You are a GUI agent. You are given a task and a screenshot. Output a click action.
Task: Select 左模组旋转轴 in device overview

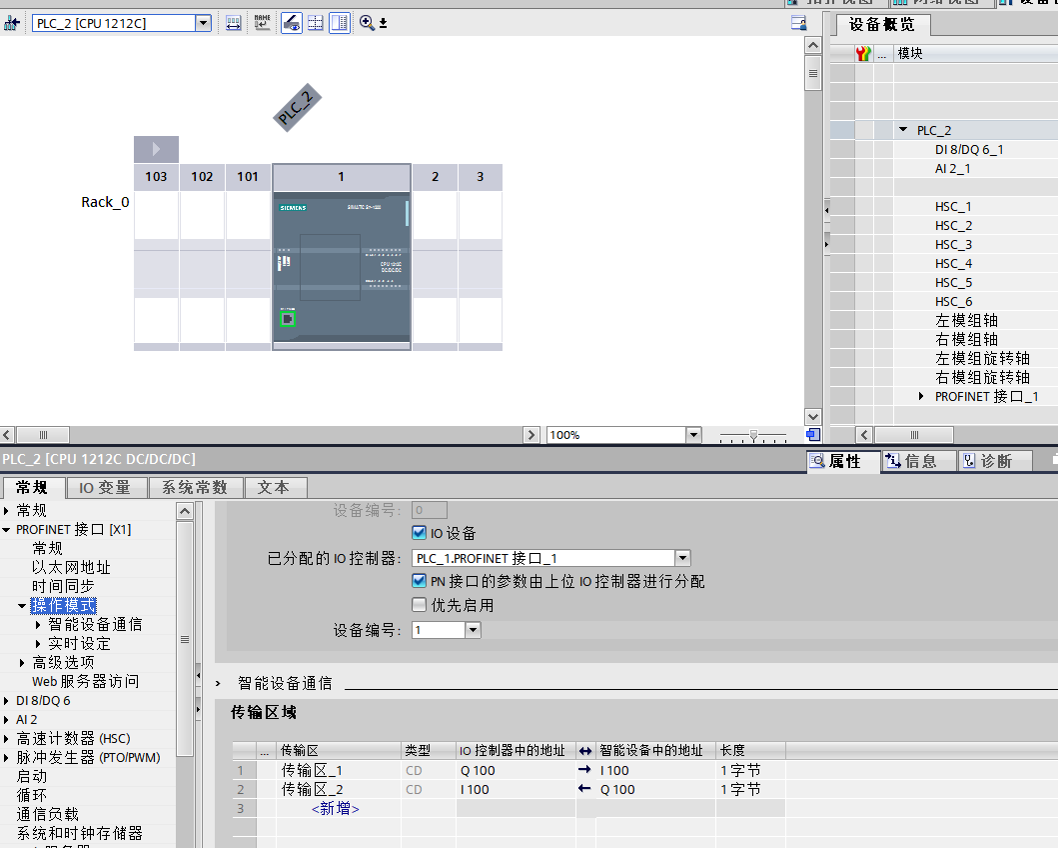(x=982, y=358)
